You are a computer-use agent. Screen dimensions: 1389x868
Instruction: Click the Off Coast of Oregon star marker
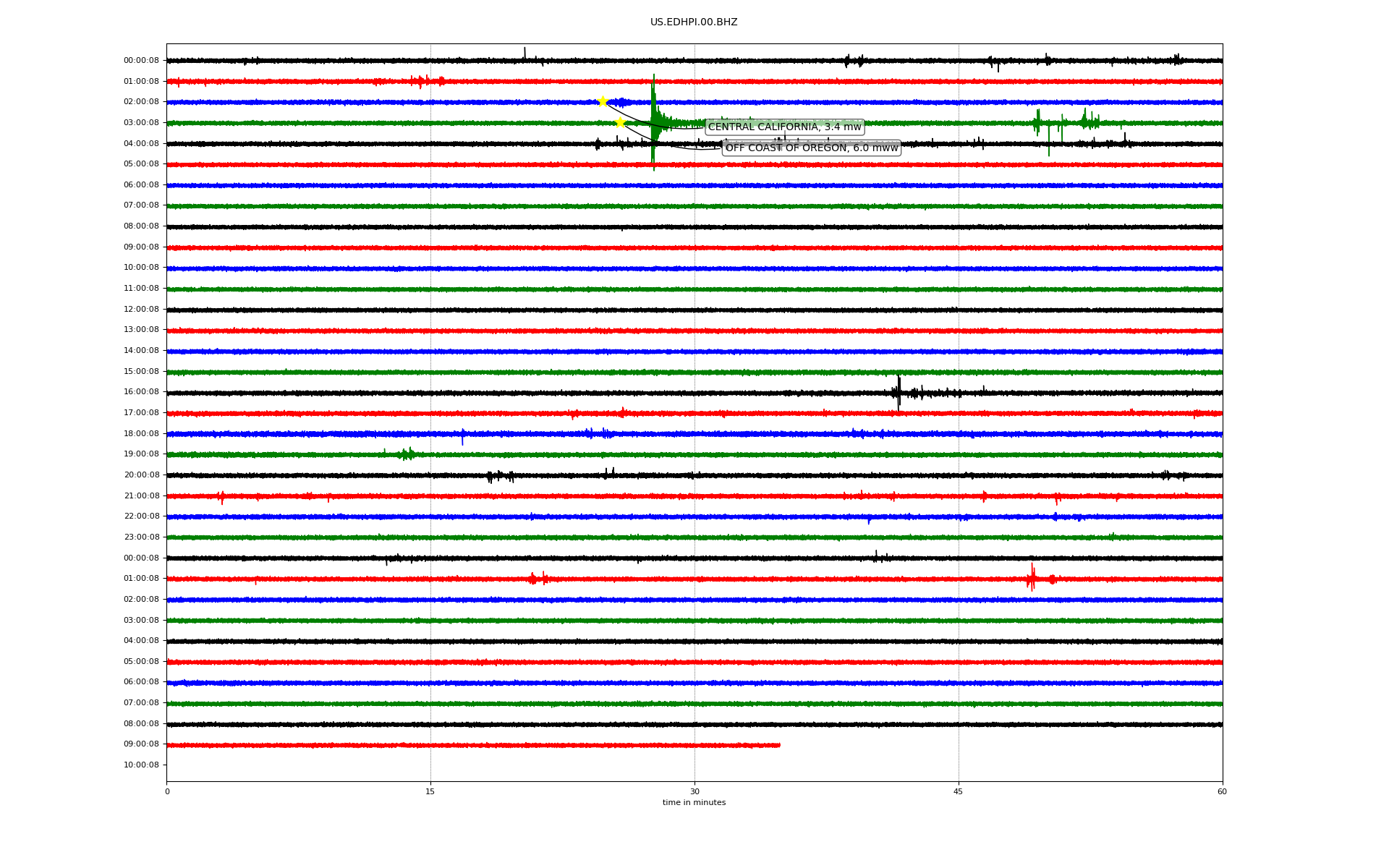pos(620,122)
